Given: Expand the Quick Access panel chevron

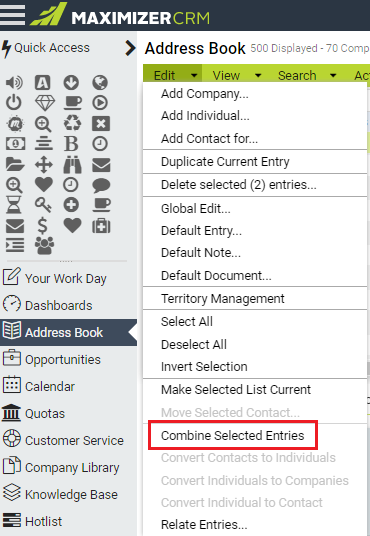Looking at the screenshot, I should 130,48.
